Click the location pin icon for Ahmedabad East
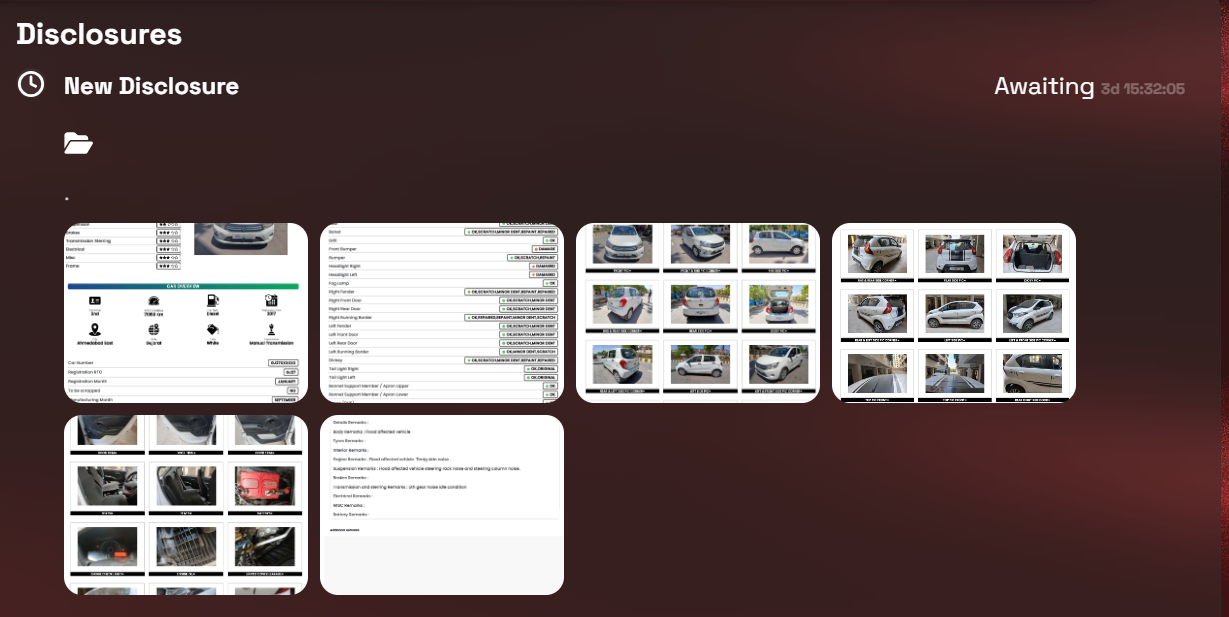This screenshot has width=1229, height=617. coord(95,329)
